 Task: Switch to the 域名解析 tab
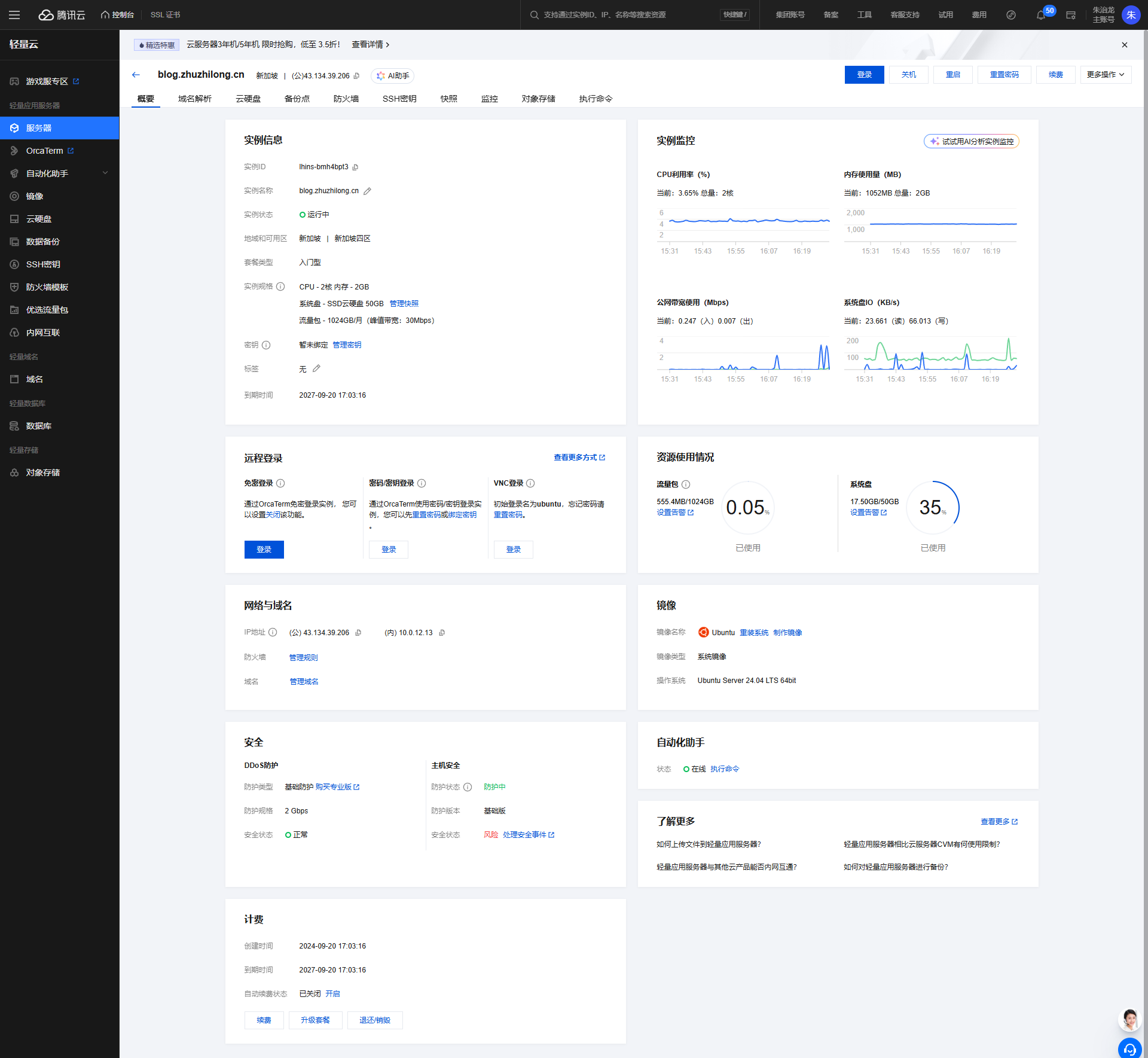point(195,99)
